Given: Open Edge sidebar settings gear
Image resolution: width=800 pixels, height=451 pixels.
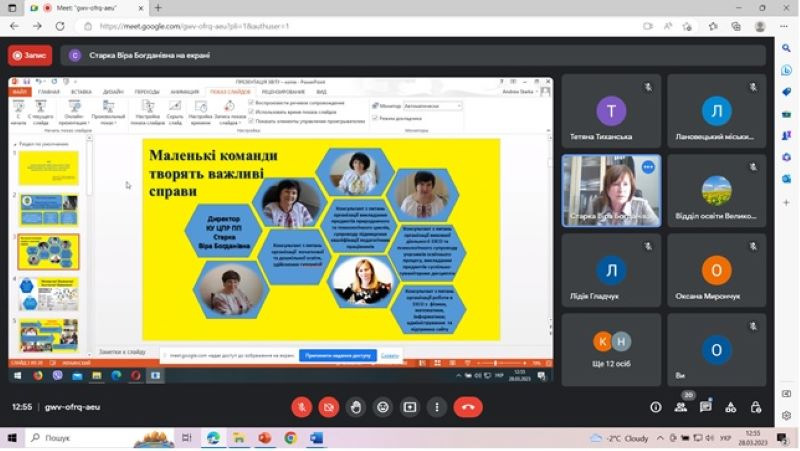Looking at the screenshot, I should pos(786,416).
